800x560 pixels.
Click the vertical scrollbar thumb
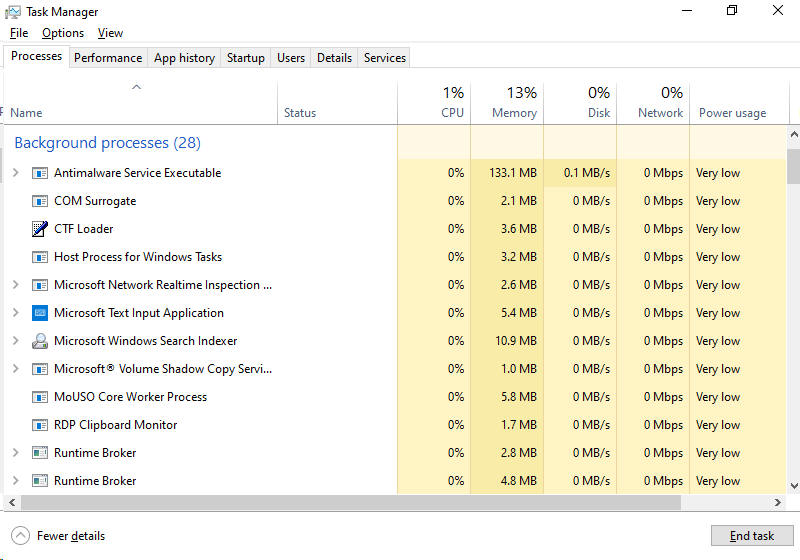794,166
